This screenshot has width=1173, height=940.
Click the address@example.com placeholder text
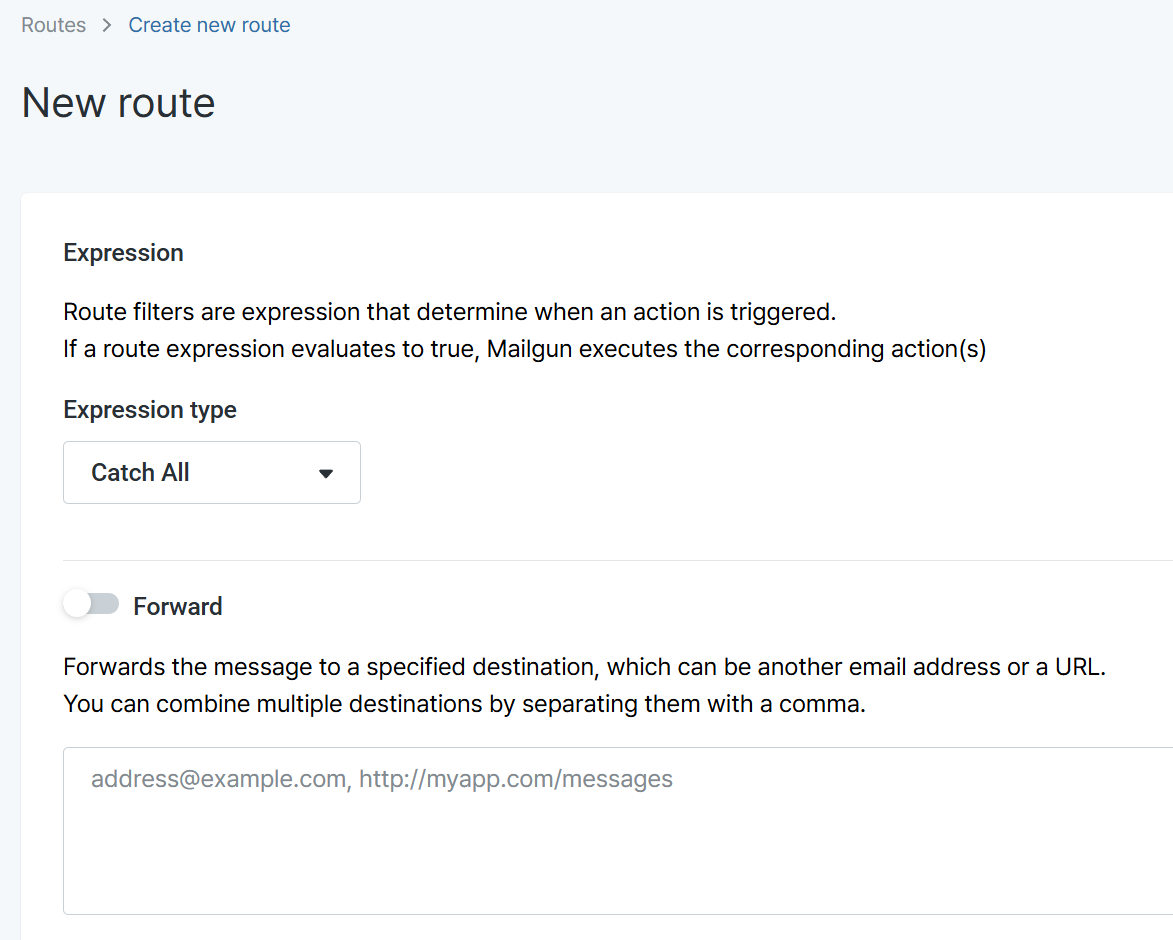pyautogui.click(x=382, y=779)
